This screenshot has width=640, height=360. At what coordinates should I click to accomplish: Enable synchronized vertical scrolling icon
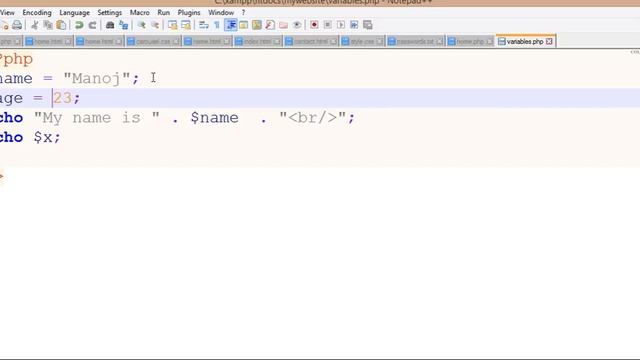[x=172, y=25]
